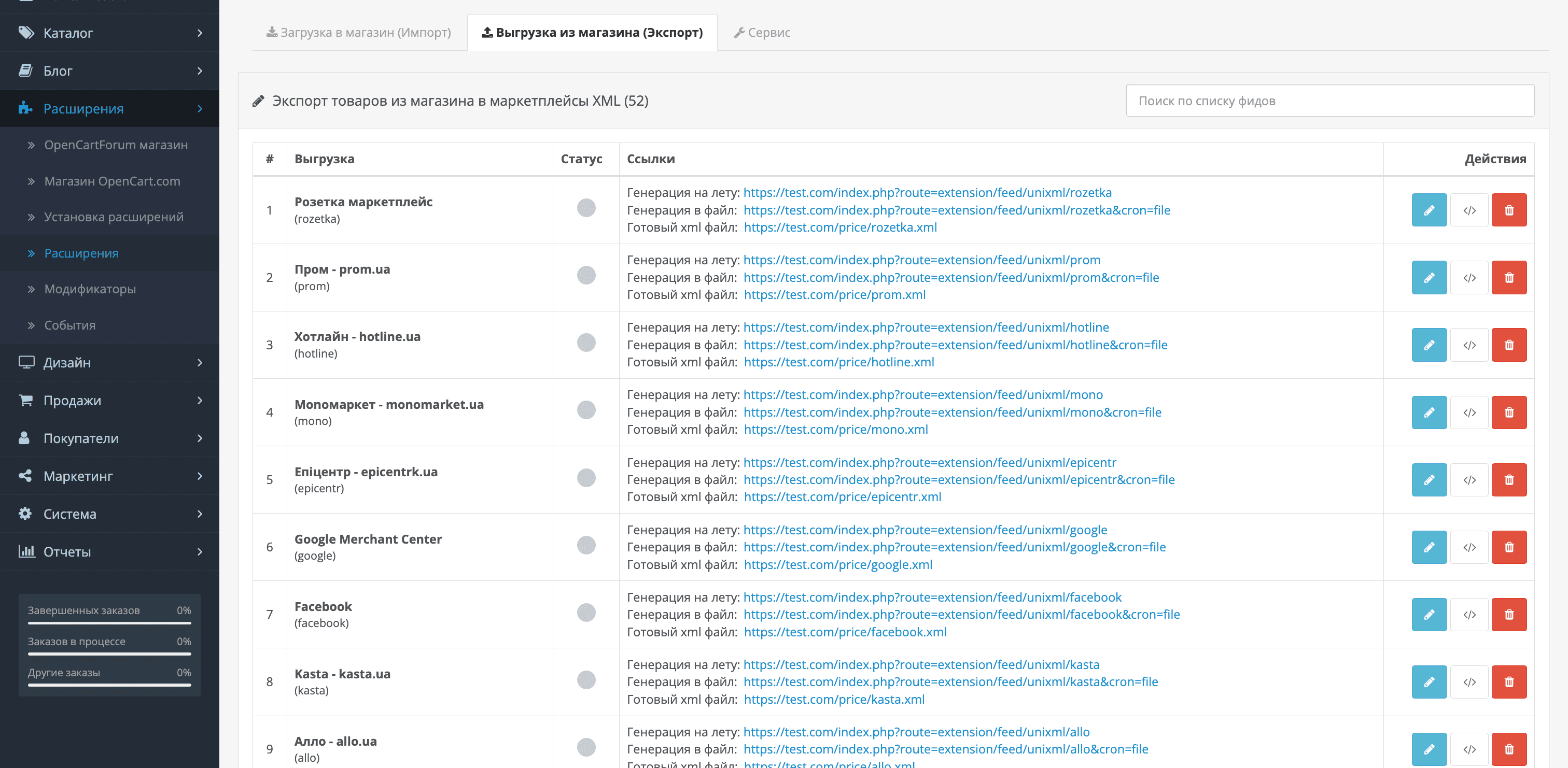Delete the Хотлайн - hotline.ua feed

point(1509,345)
